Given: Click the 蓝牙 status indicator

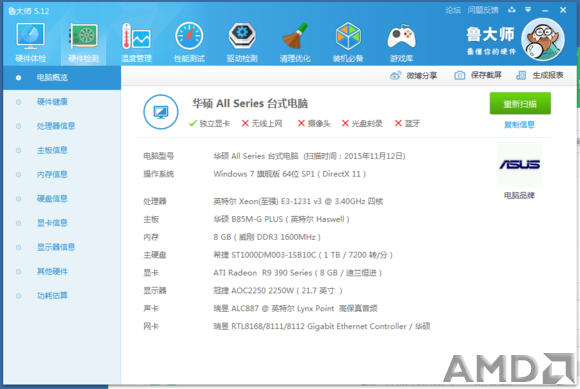Looking at the screenshot, I should [407, 124].
